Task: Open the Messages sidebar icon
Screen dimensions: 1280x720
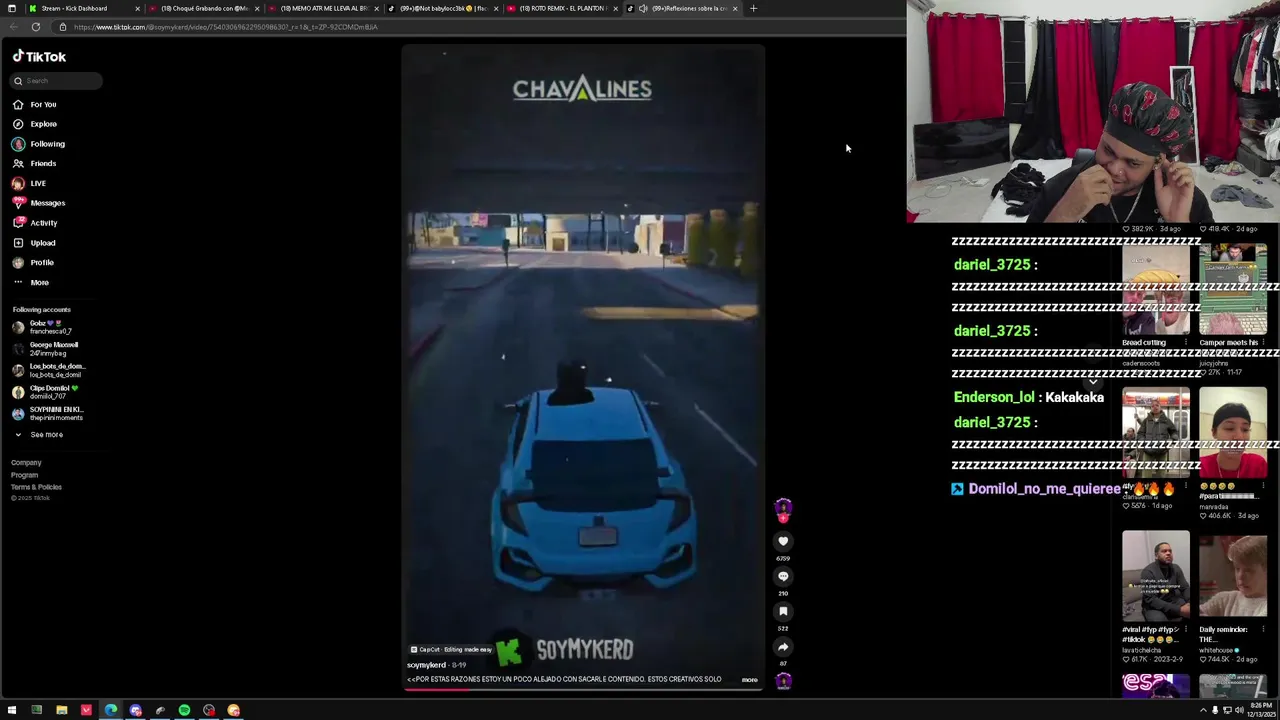Action: 18,203
